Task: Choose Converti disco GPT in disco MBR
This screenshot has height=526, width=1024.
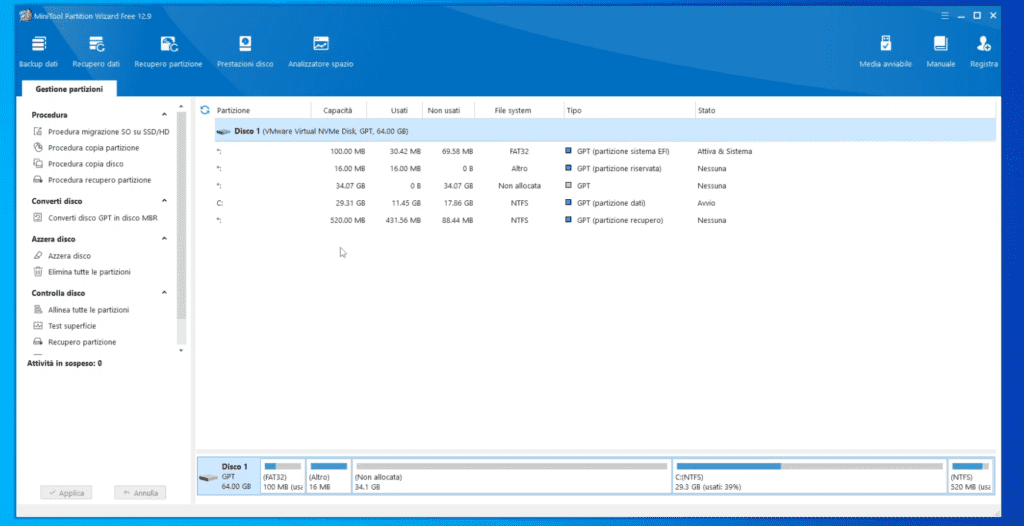Action: pyautogui.click(x=102, y=217)
